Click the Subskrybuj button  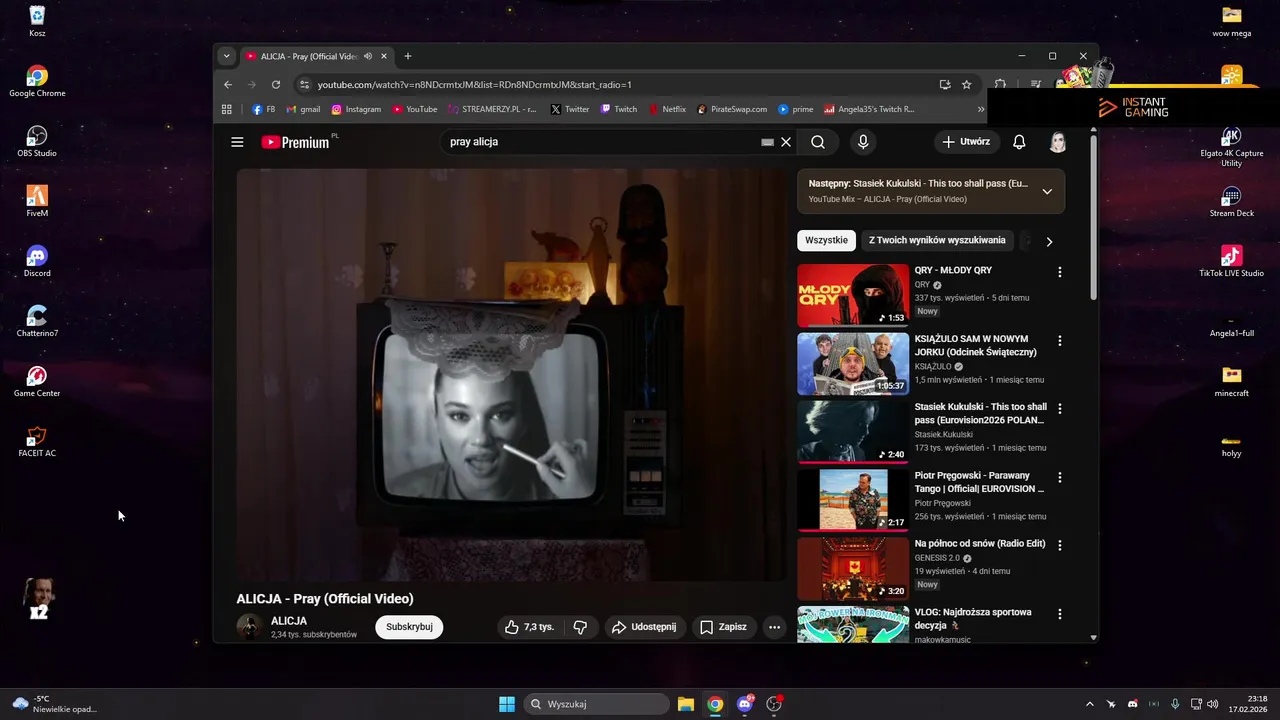[409, 627]
